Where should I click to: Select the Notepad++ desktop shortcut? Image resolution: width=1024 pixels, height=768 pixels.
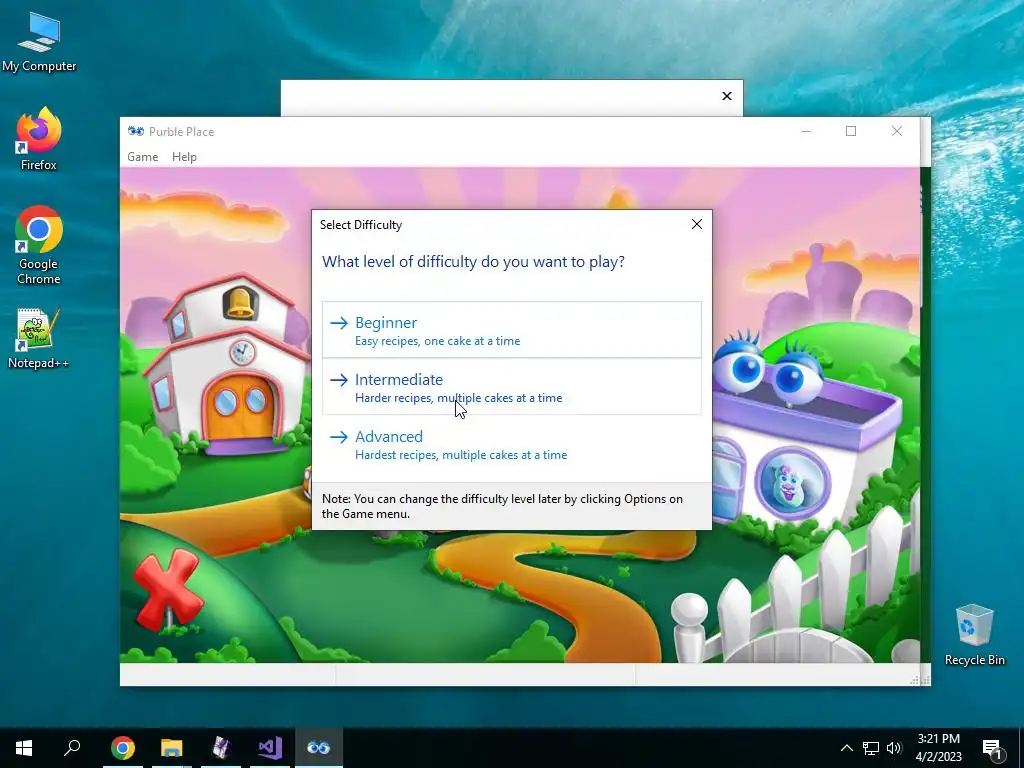coord(39,338)
